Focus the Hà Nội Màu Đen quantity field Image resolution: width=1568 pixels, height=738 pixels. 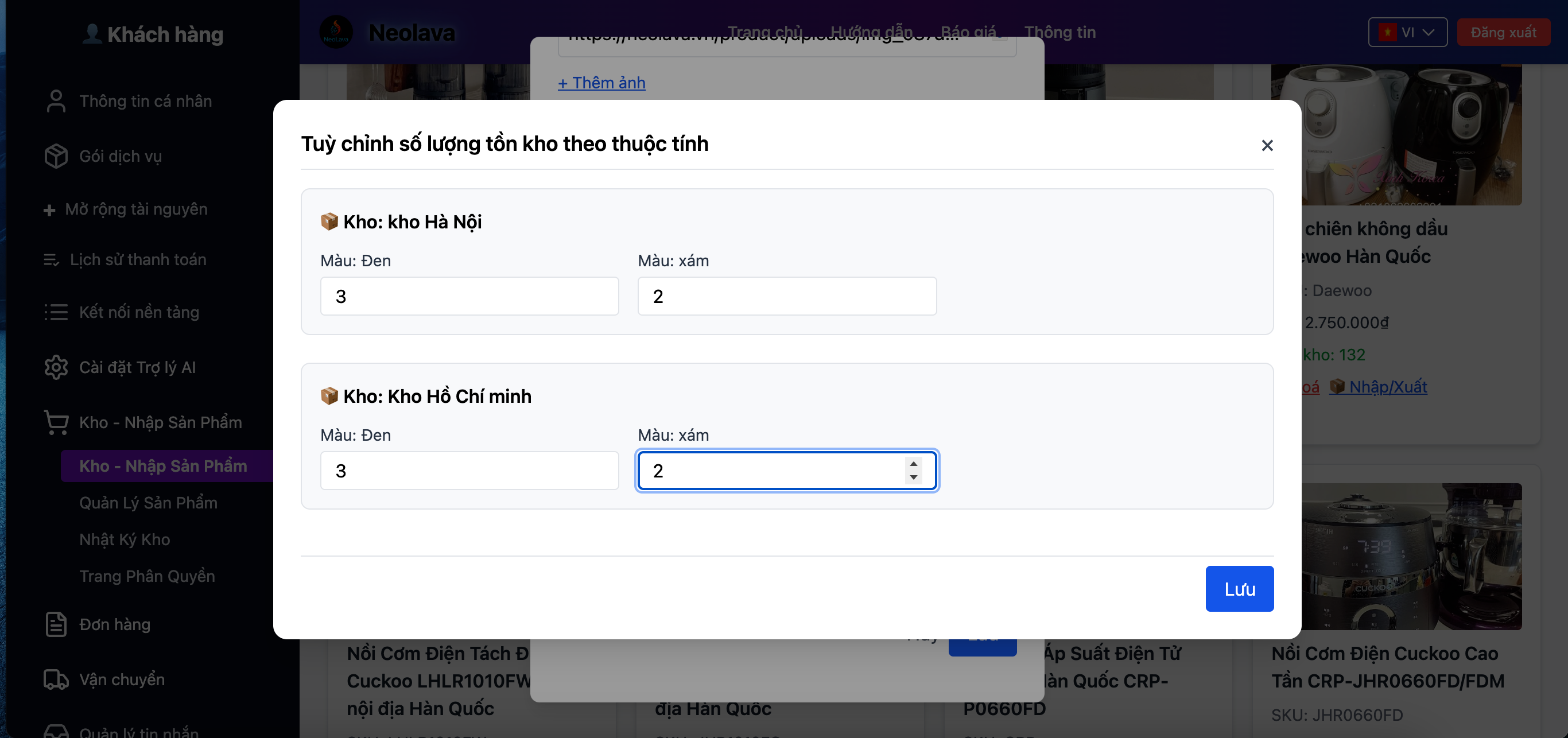469,296
